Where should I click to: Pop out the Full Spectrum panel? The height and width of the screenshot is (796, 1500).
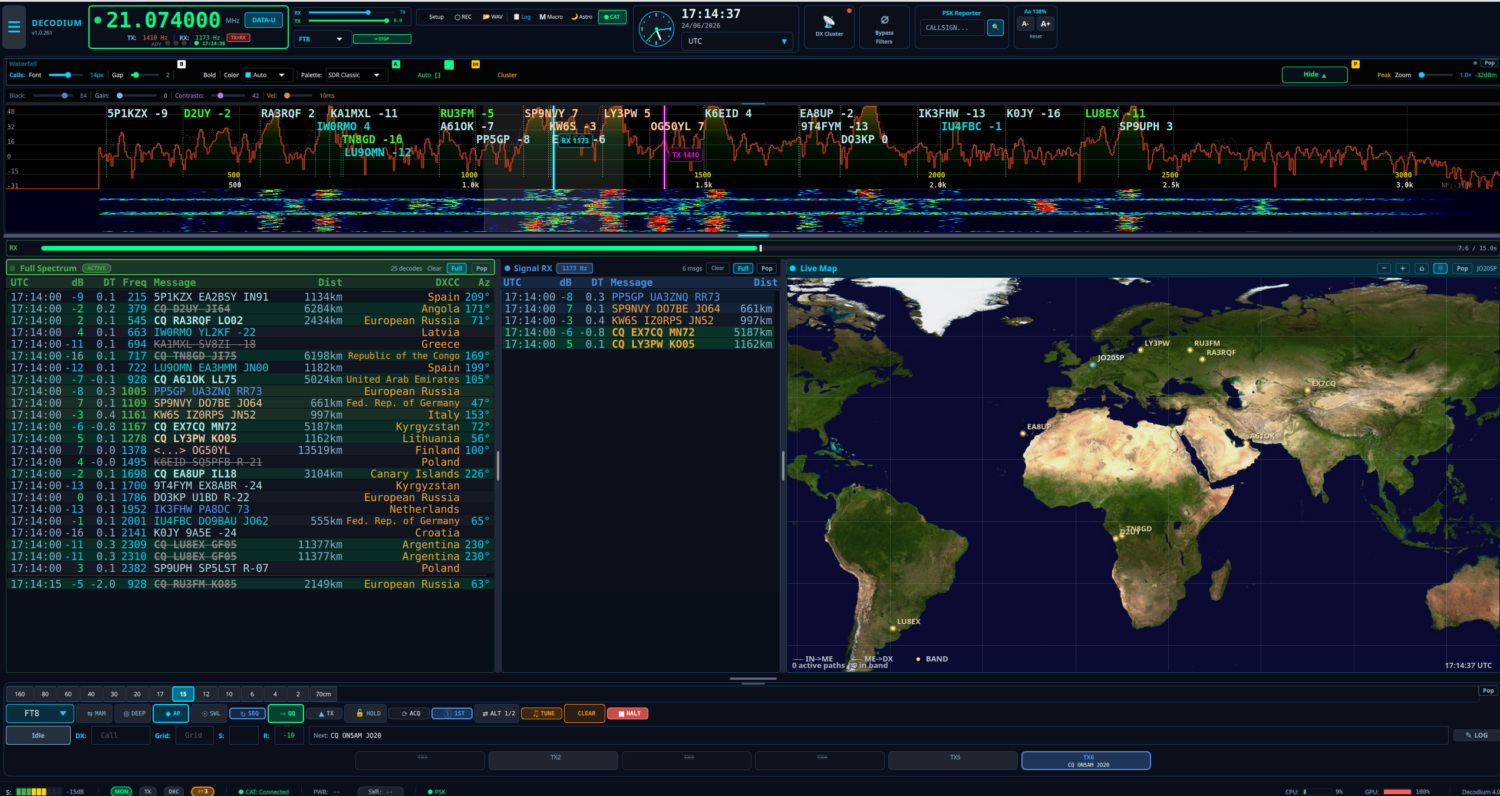click(x=481, y=268)
